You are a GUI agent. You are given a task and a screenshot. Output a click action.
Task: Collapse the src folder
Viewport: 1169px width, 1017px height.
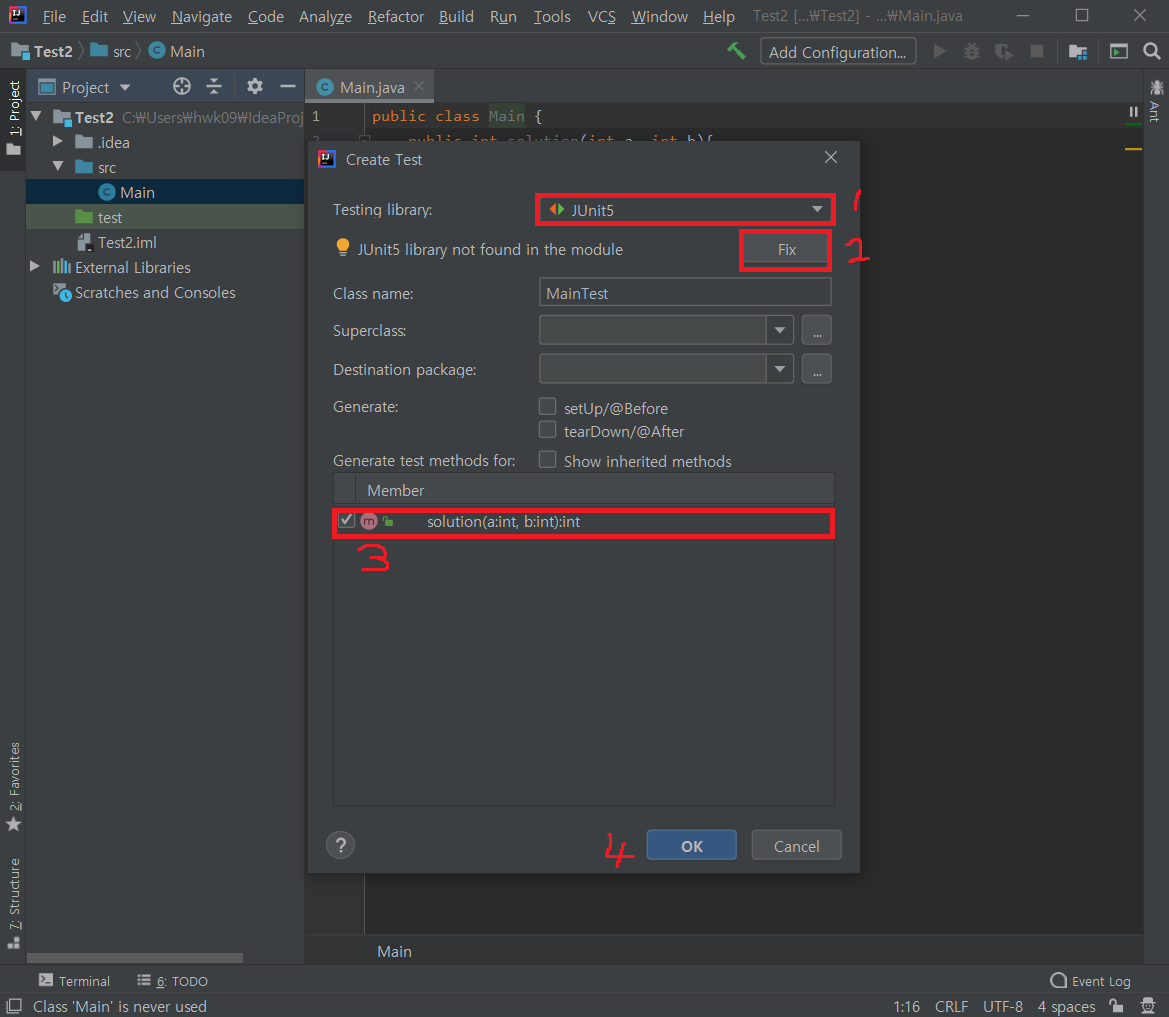(58, 166)
